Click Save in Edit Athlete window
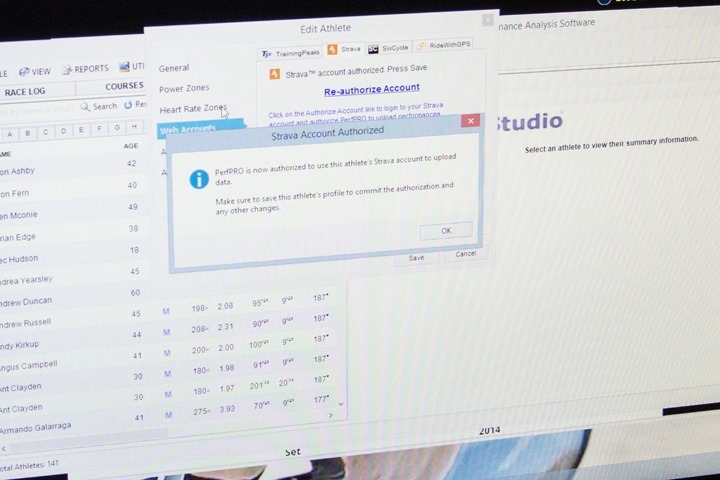Image resolution: width=720 pixels, height=480 pixels. (416, 258)
